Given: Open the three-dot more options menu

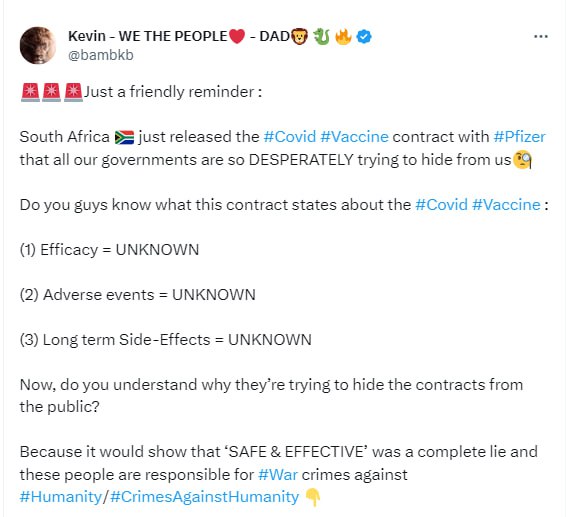Looking at the screenshot, I should point(540,36).
